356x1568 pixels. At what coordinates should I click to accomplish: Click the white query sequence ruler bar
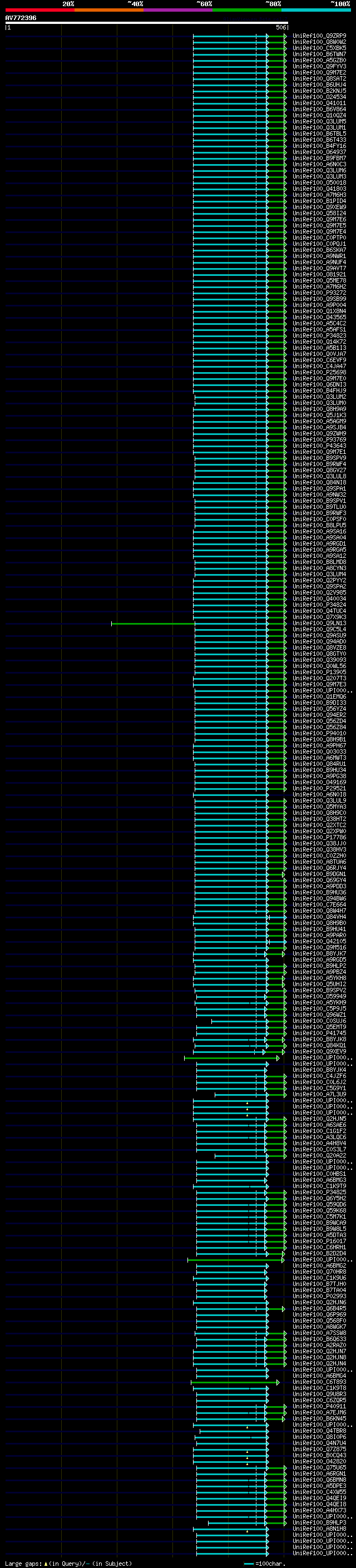pyautogui.click(x=146, y=22)
